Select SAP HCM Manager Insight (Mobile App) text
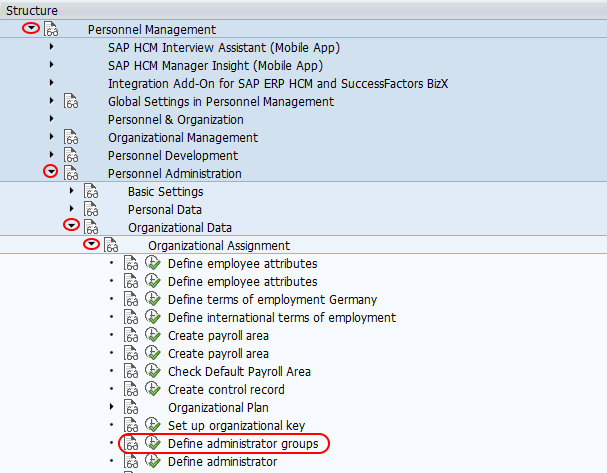Viewport: 607px width, 473px height. click(x=215, y=66)
